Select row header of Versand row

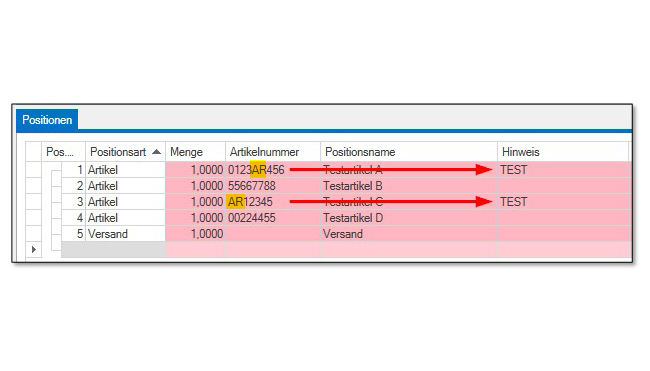34,234
